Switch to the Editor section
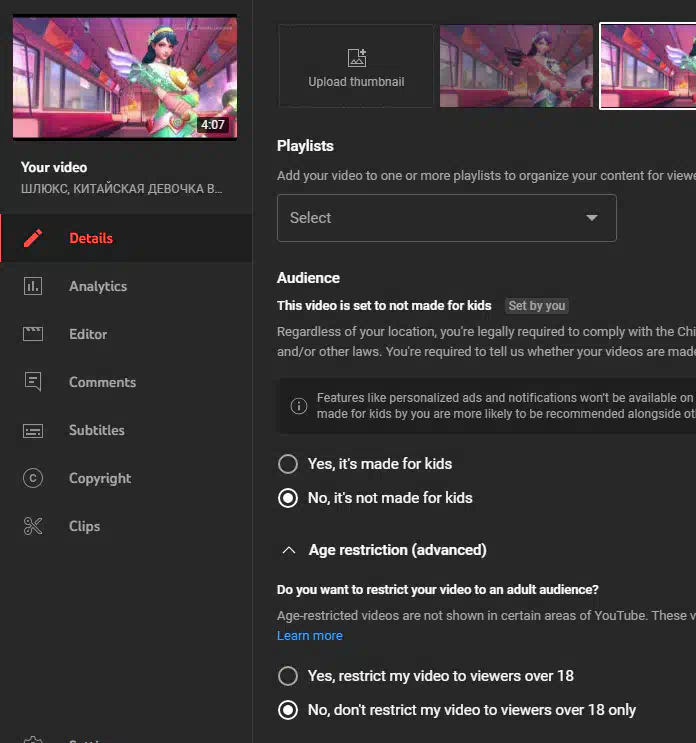696x743 pixels. [x=126, y=334]
